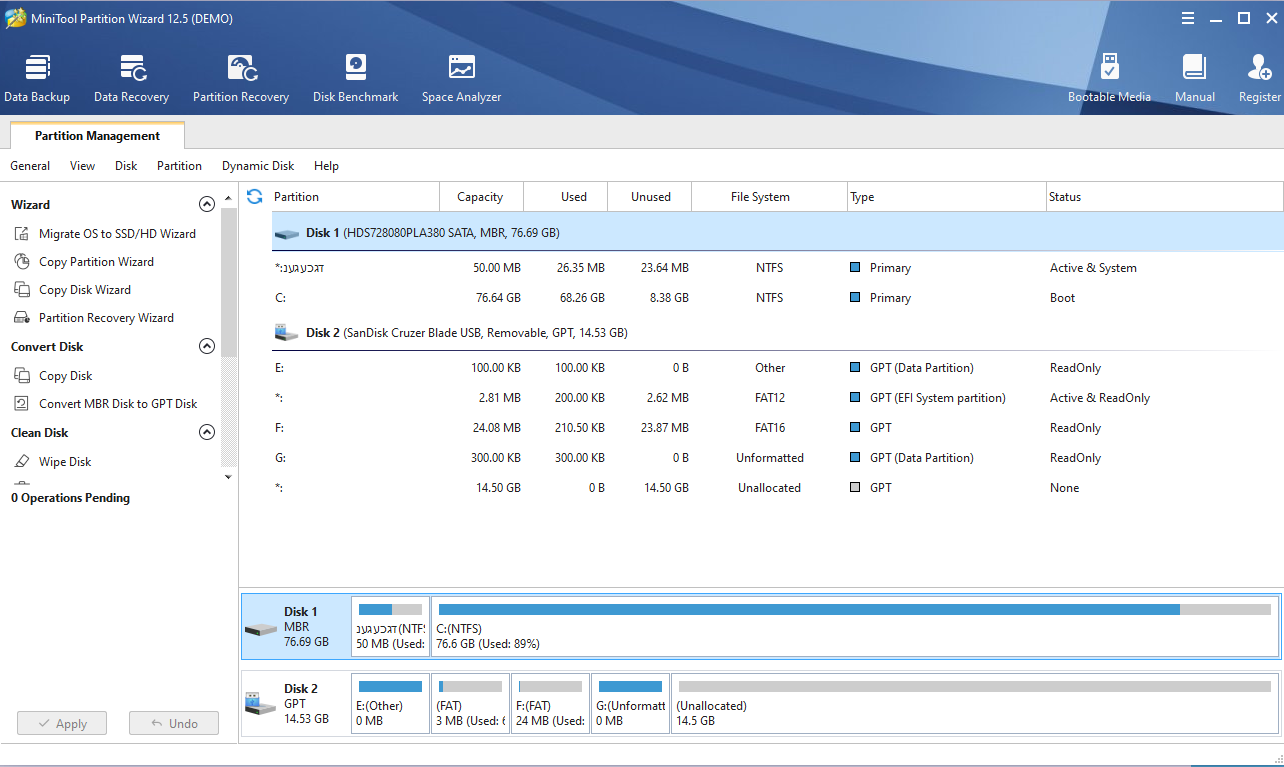The image size is (1284, 767).
Task: Collapse the Convert Disk section
Action: 207,347
